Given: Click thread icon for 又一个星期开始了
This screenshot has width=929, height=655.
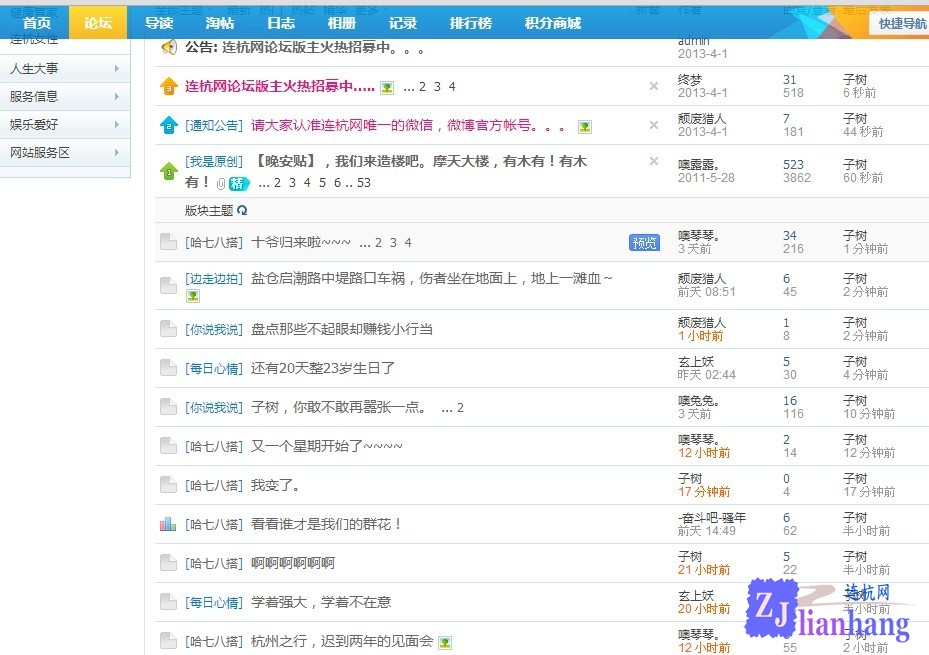Looking at the screenshot, I should (168, 446).
